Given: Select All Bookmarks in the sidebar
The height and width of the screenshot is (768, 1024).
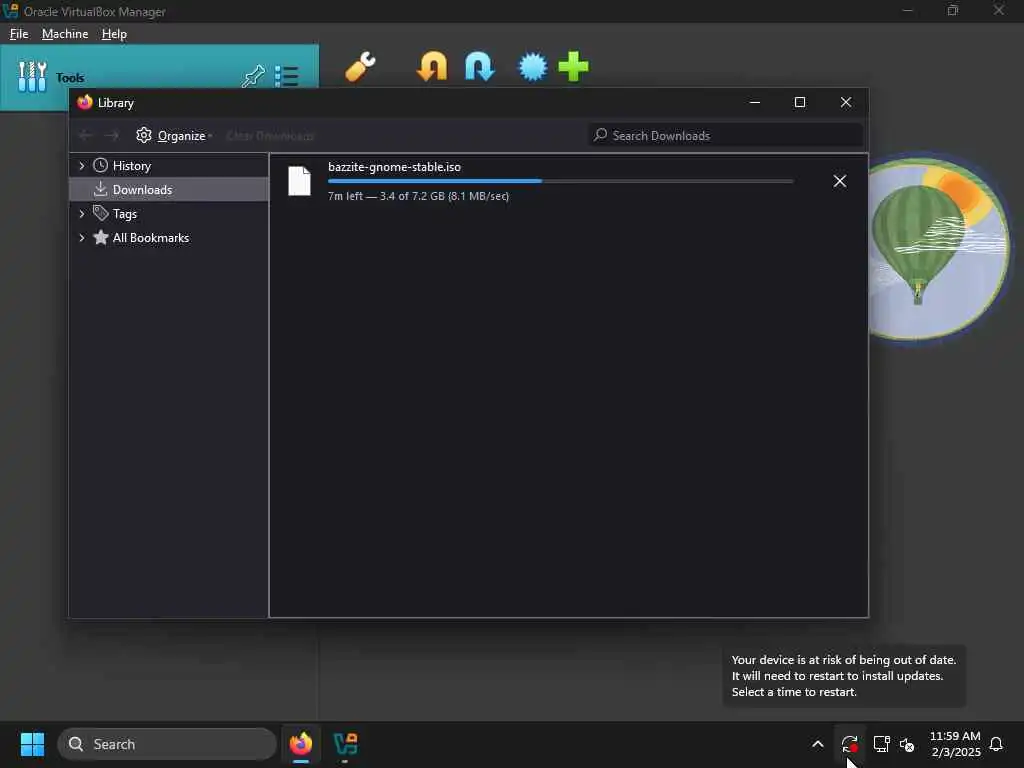Looking at the screenshot, I should (x=150, y=238).
